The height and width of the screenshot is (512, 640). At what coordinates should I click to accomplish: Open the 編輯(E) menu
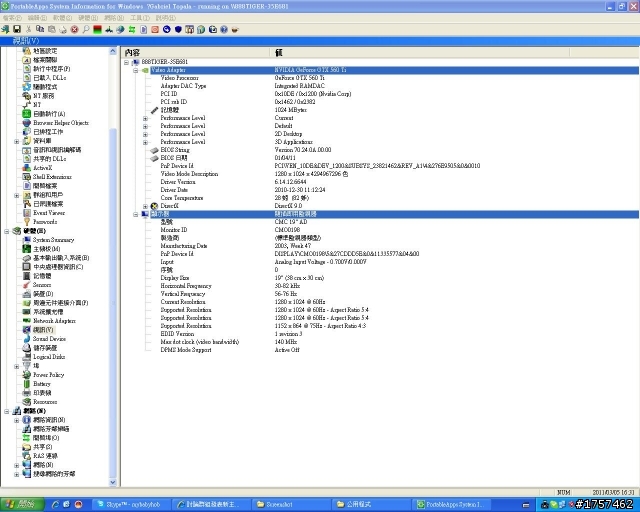[37, 18]
